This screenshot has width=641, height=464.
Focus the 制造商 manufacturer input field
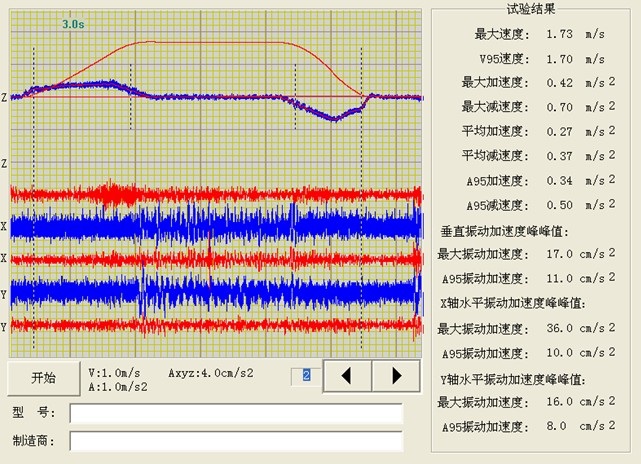[236, 441]
